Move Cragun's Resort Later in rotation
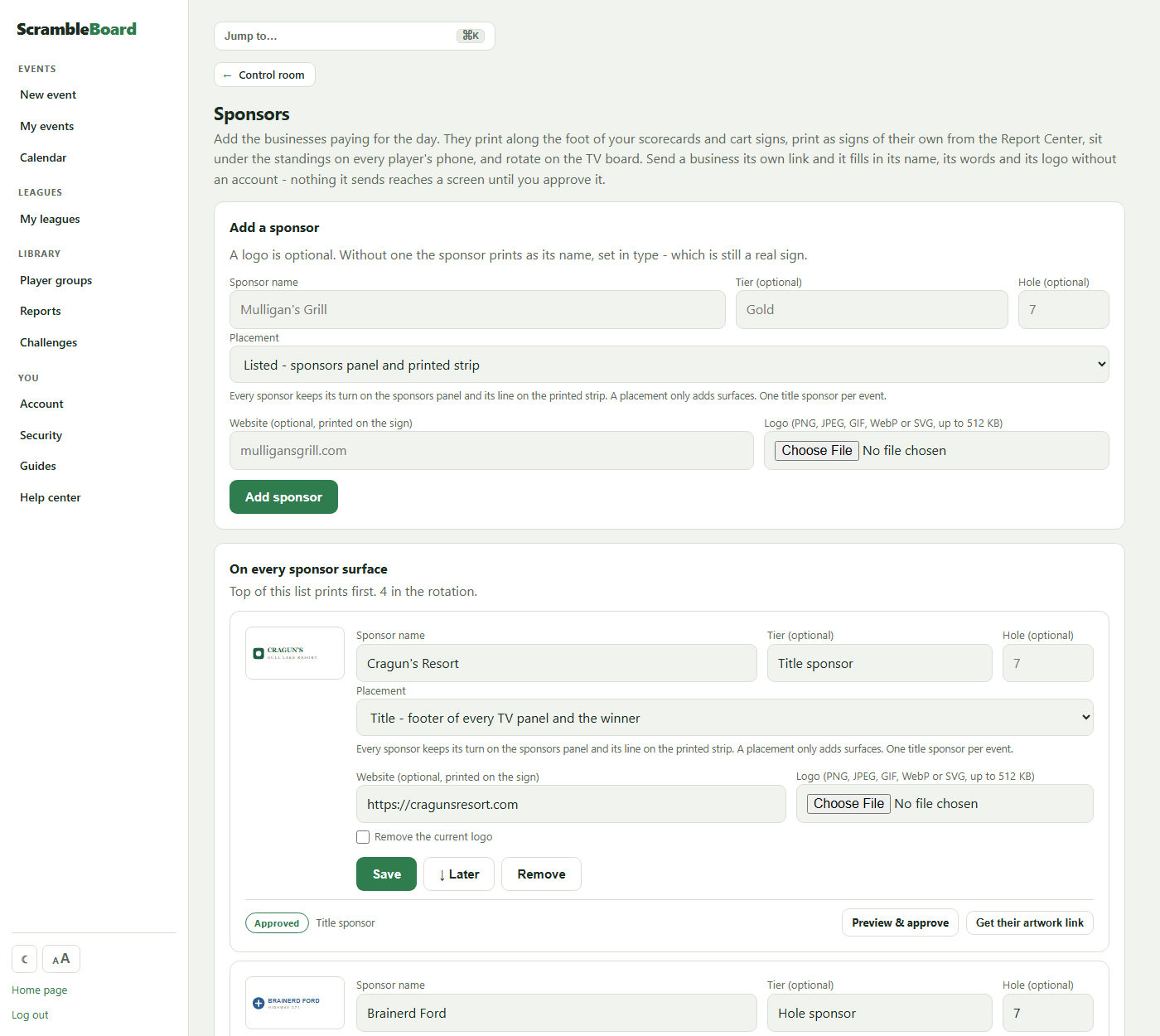The image size is (1160, 1036). 459,874
